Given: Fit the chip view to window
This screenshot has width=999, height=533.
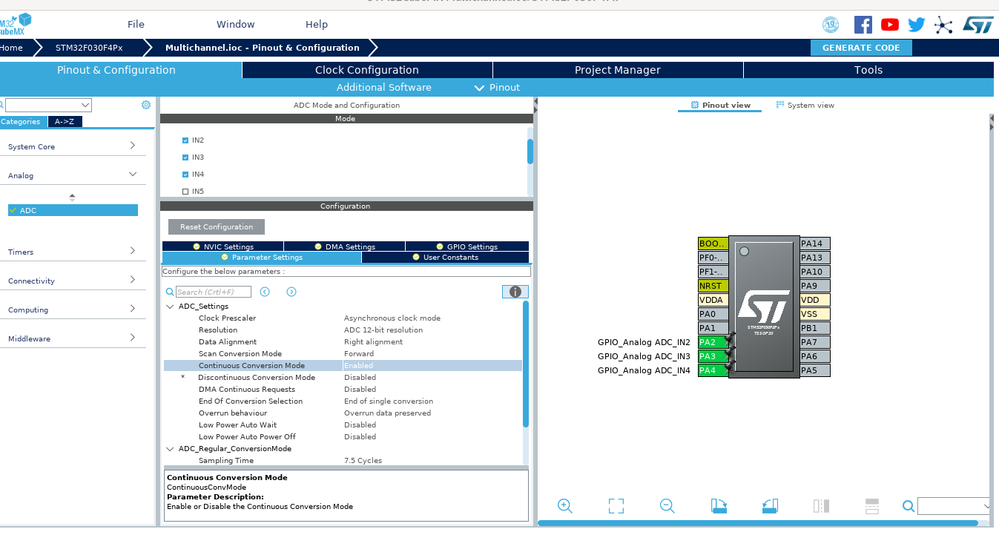Looking at the screenshot, I should [x=616, y=506].
